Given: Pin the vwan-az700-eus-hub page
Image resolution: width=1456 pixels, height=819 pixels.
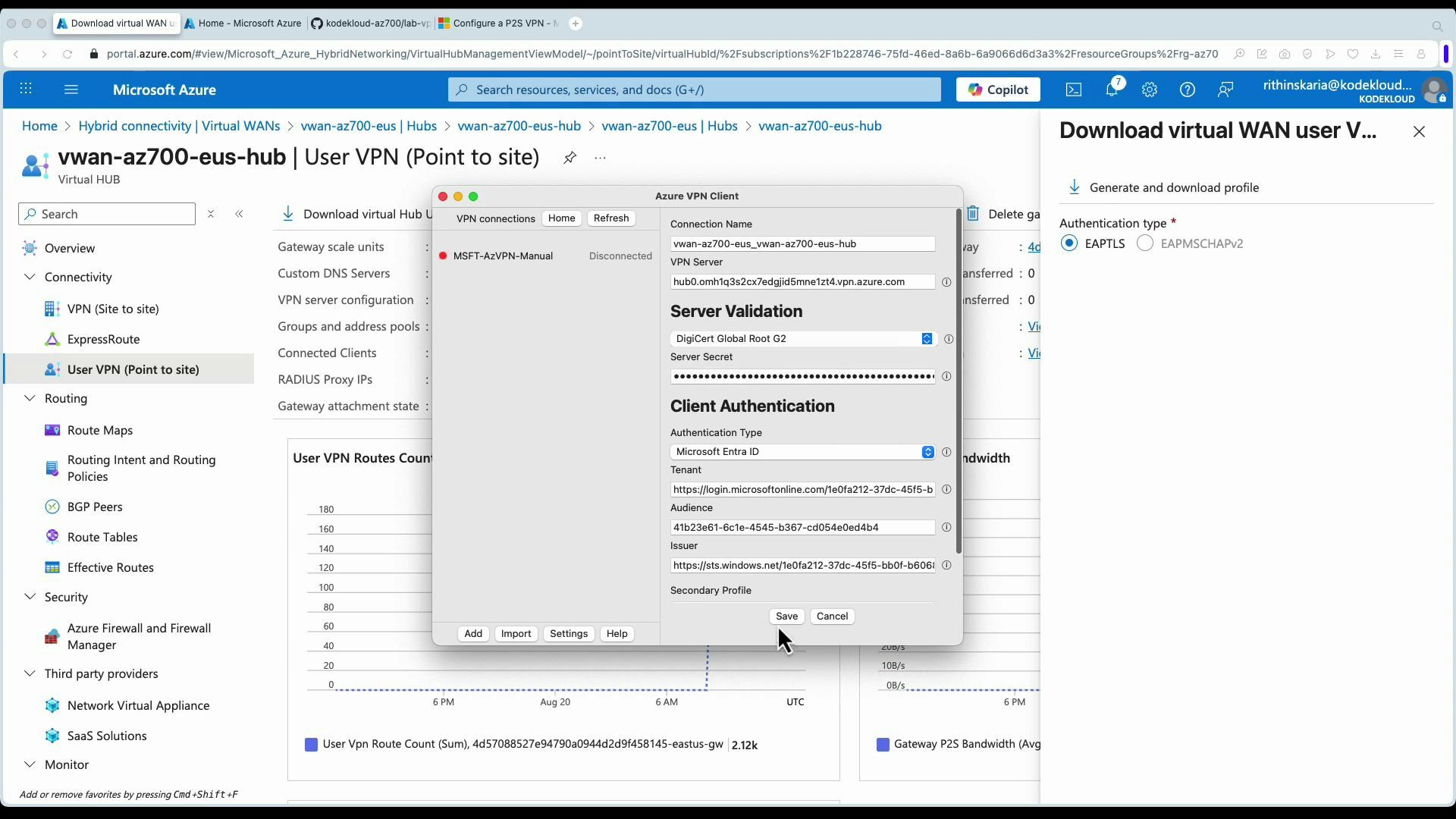Looking at the screenshot, I should [x=570, y=158].
